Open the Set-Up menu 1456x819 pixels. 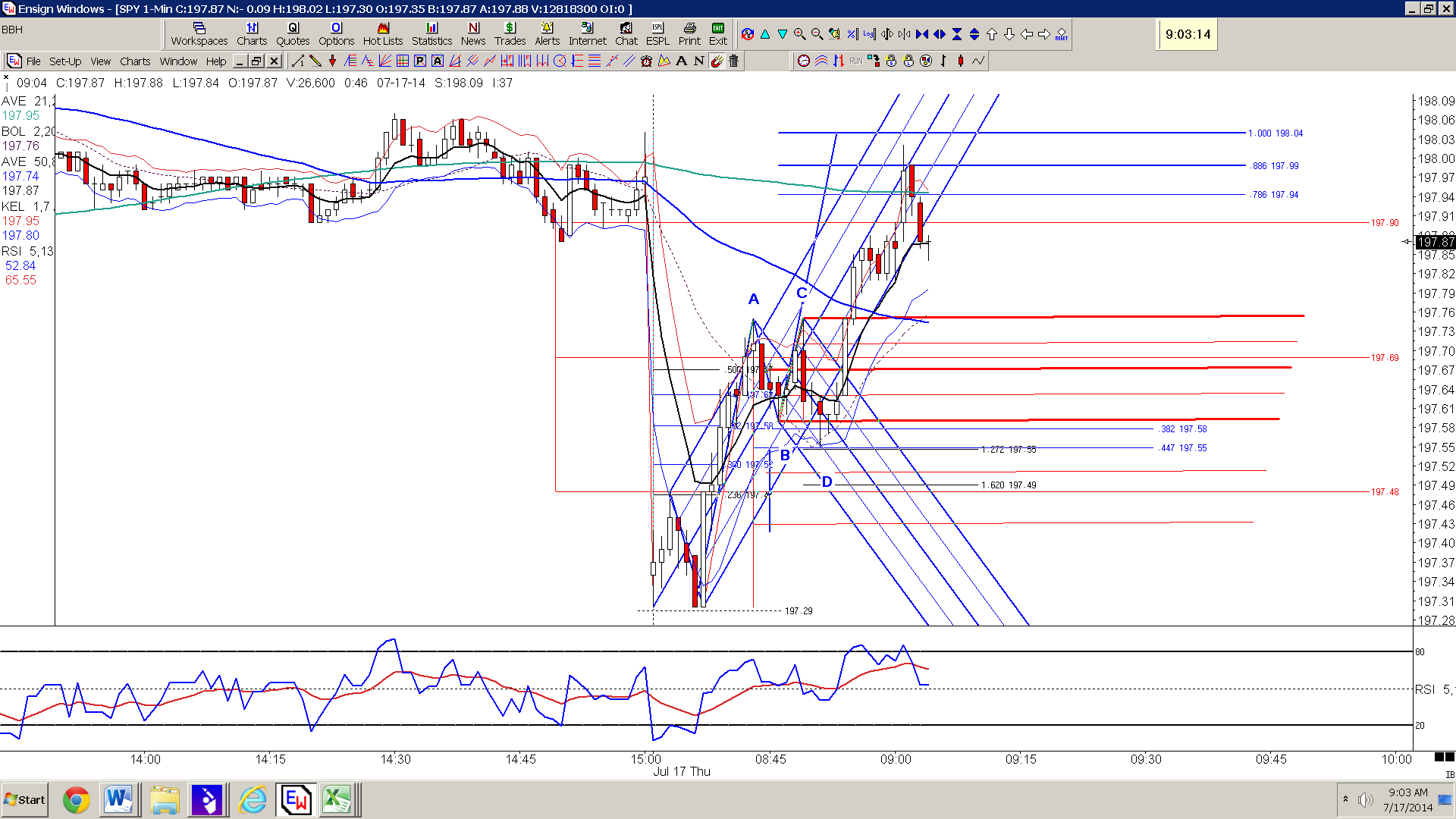point(65,61)
